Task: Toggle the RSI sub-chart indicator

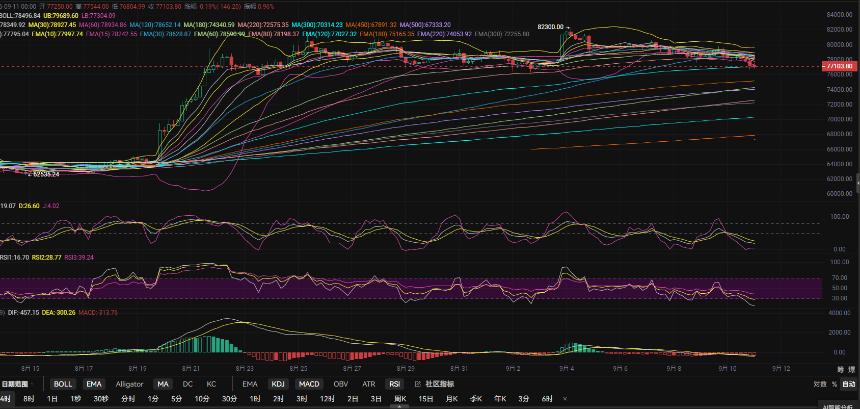Action: [394, 384]
